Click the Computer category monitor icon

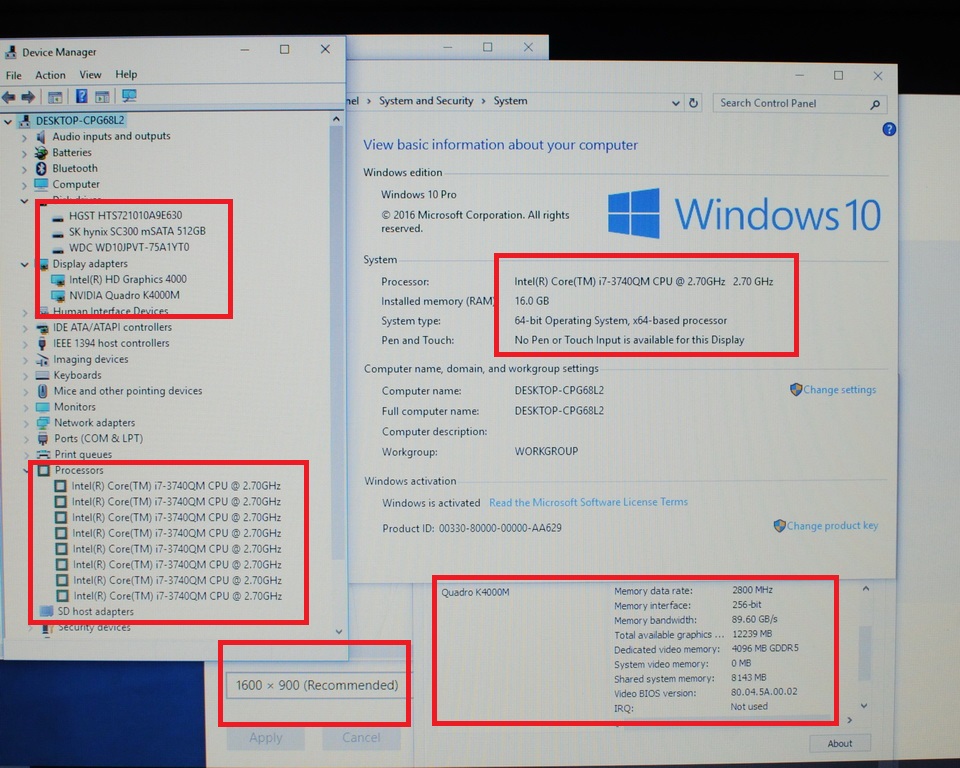(x=41, y=184)
